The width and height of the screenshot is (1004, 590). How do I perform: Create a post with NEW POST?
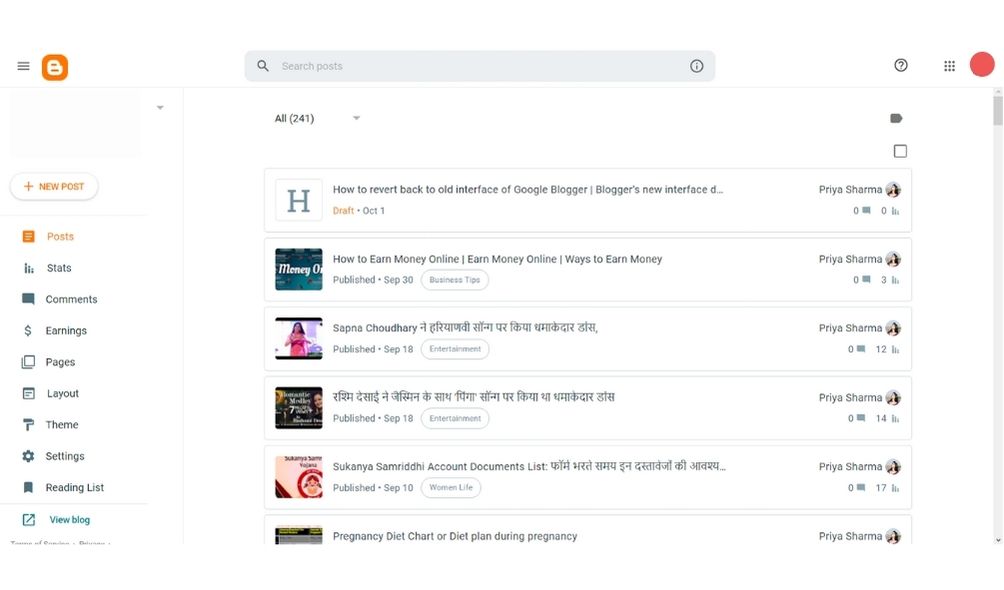coord(54,186)
